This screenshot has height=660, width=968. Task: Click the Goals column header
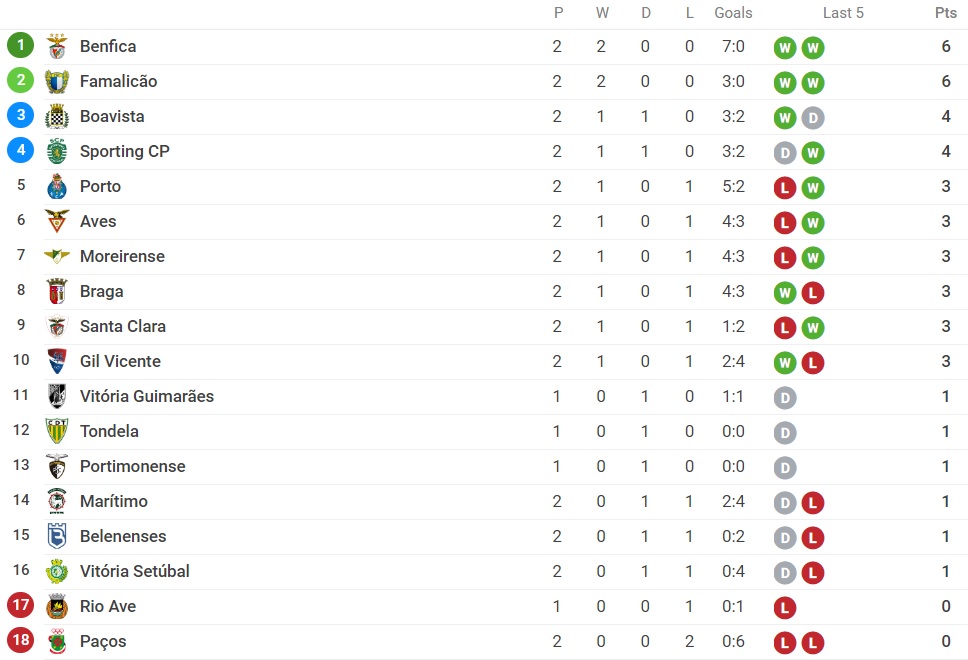[733, 13]
